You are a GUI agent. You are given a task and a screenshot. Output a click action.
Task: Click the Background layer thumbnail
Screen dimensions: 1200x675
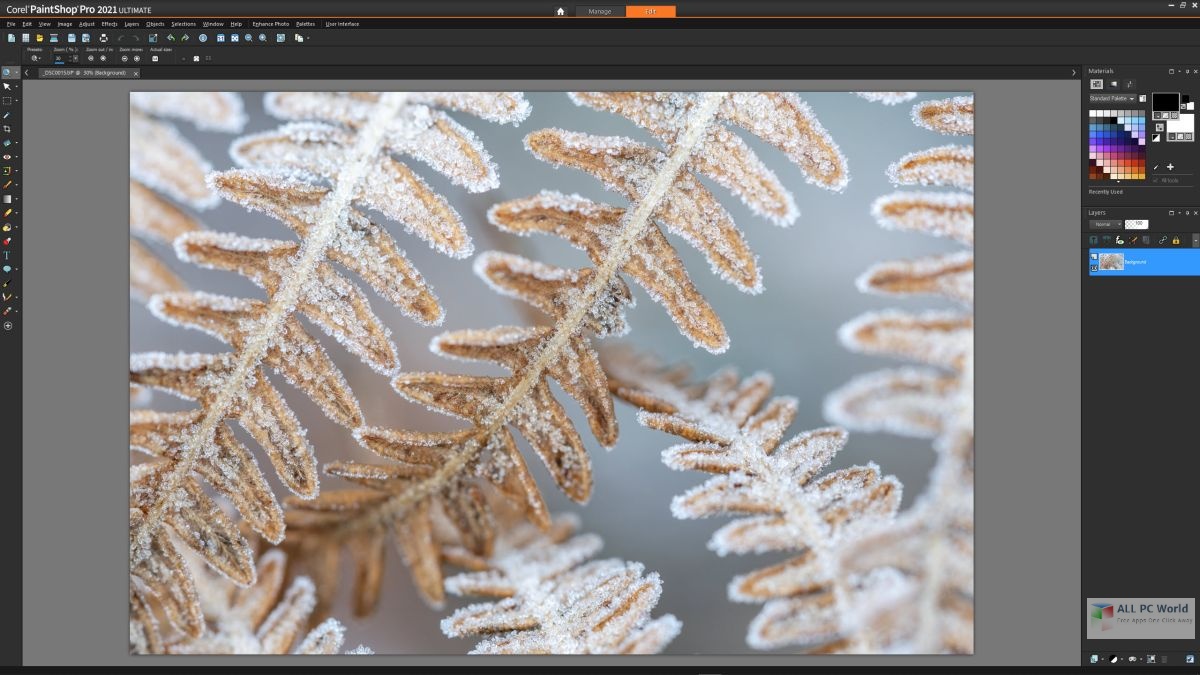pyautogui.click(x=1112, y=261)
